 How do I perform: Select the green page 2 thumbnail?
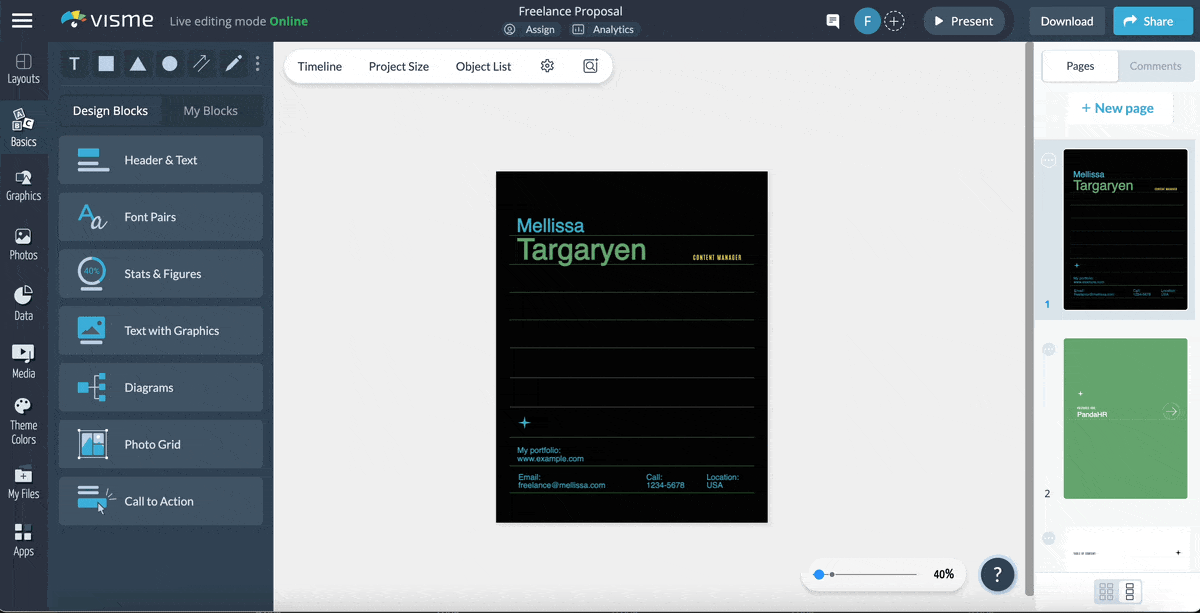click(1125, 418)
